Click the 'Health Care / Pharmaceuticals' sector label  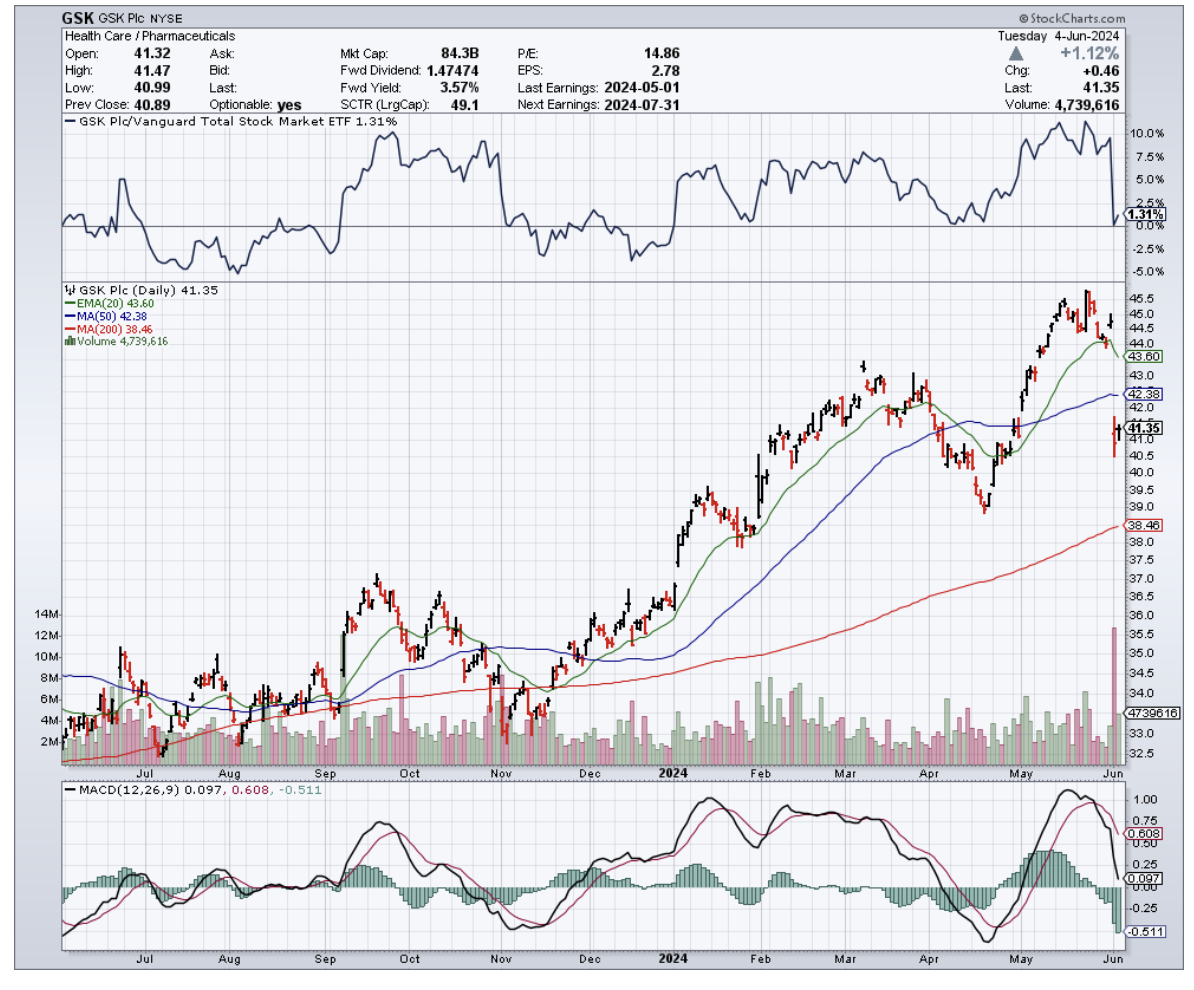[150, 36]
